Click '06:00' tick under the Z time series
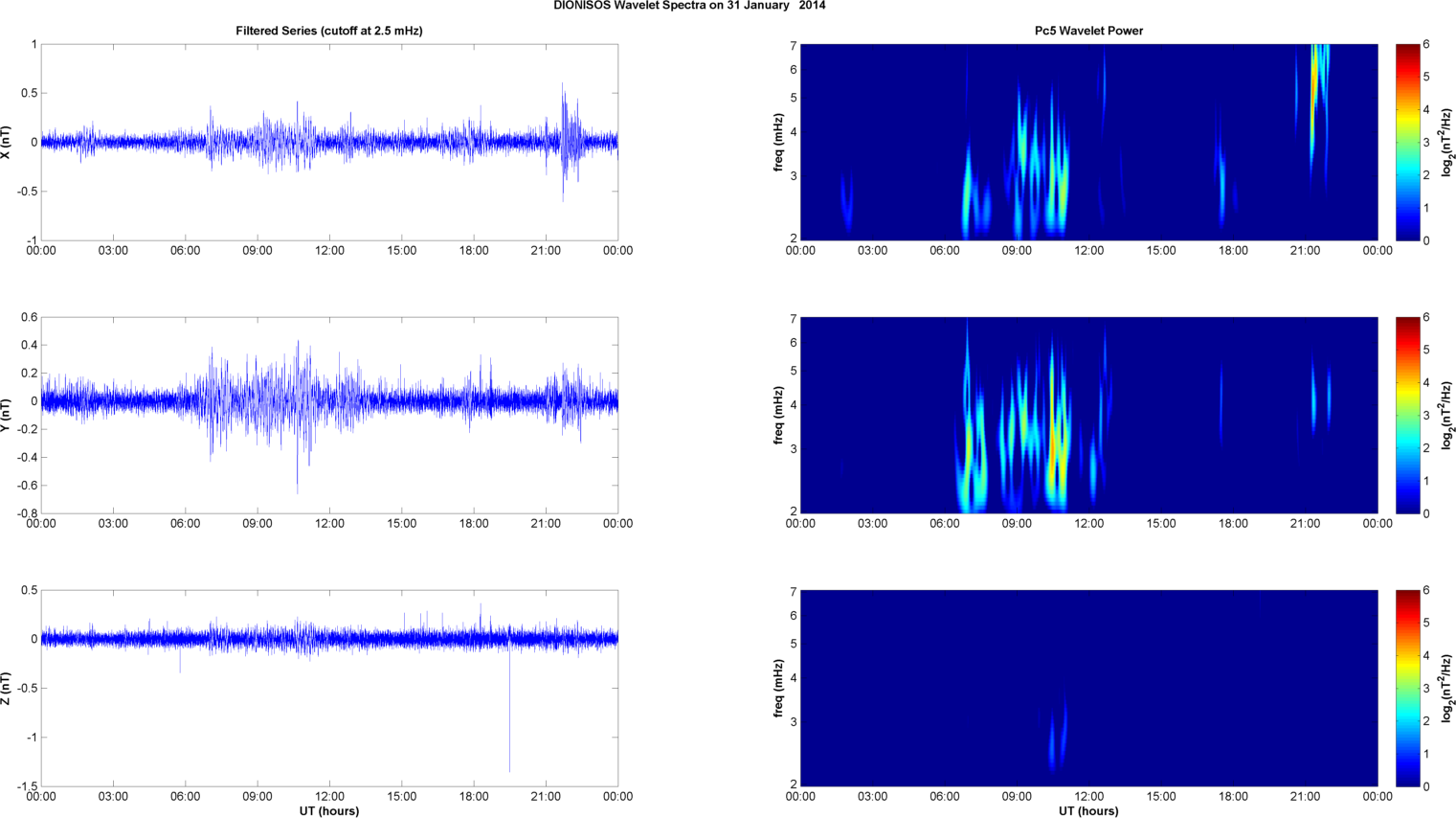 point(185,797)
